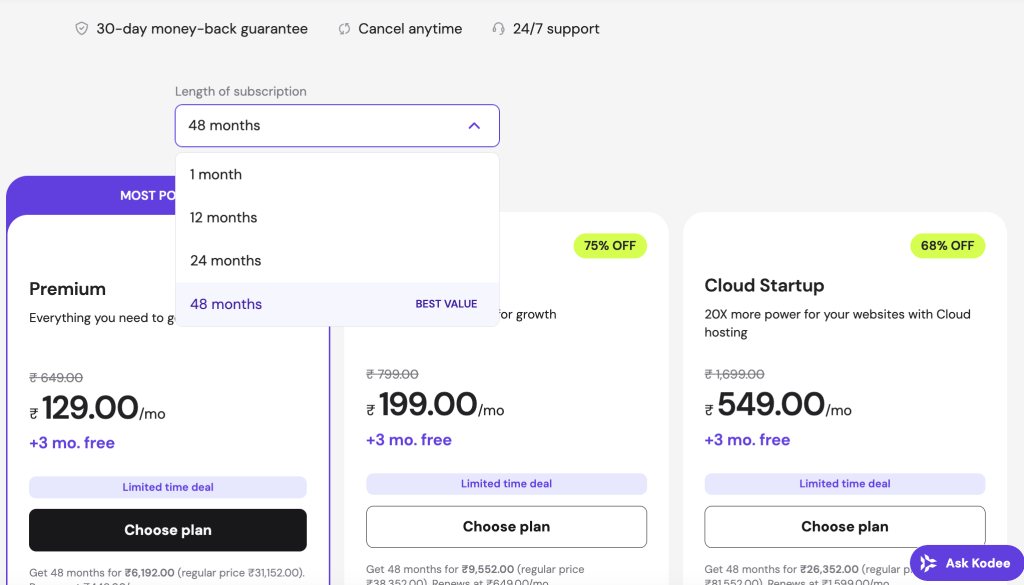Click Limited time deal under Cloud Startup
The width and height of the screenshot is (1024, 585).
[x=844, y=484]
